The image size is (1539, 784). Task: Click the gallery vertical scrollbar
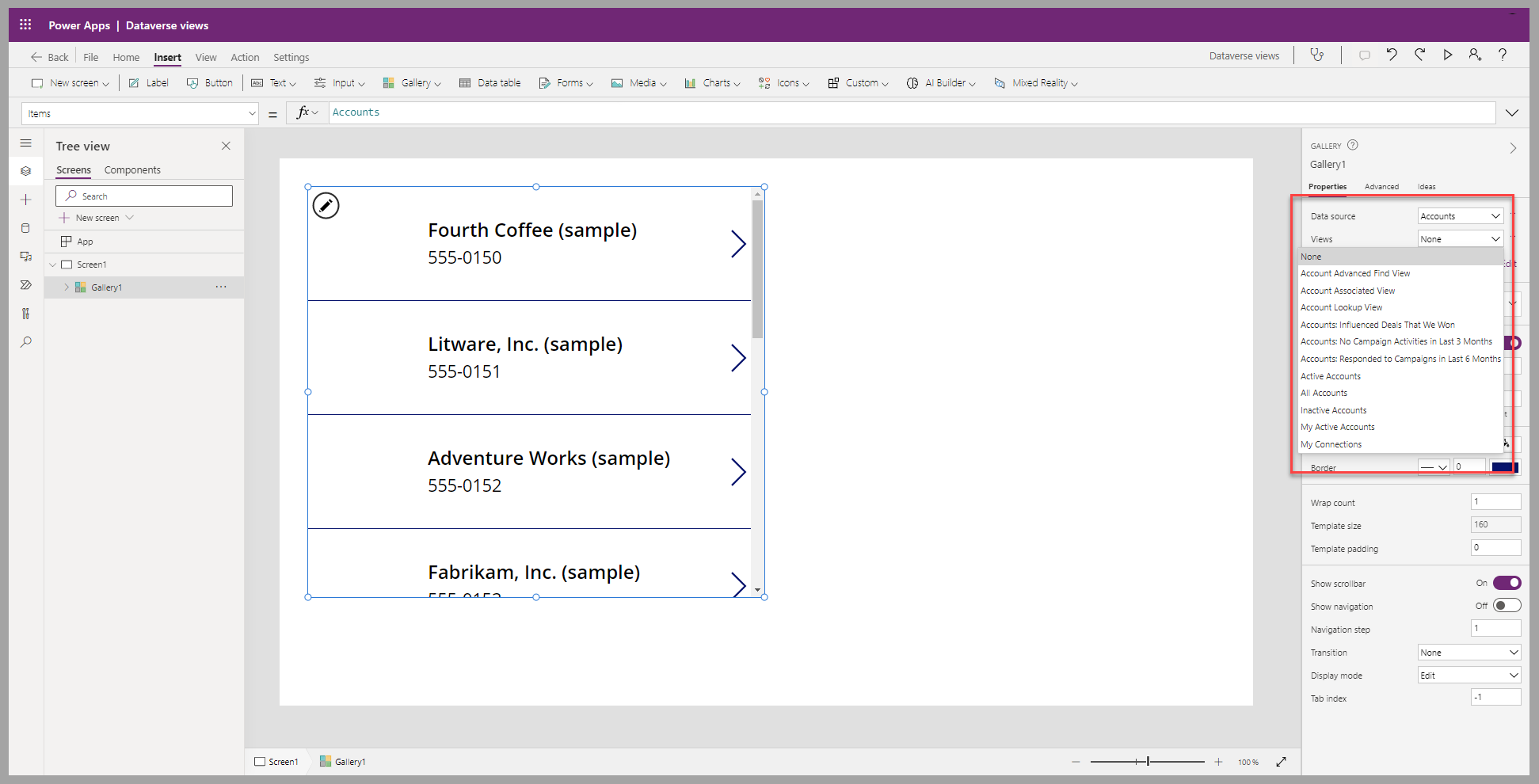[x=758, y=269]
